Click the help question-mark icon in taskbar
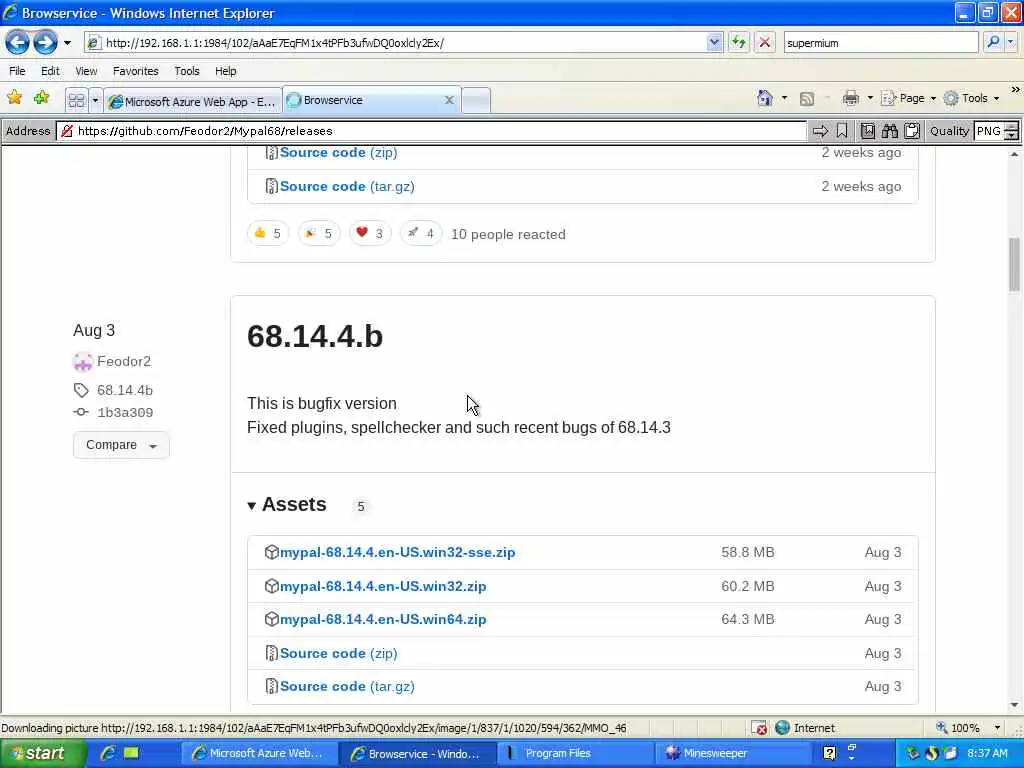 [x=829, y=753]
